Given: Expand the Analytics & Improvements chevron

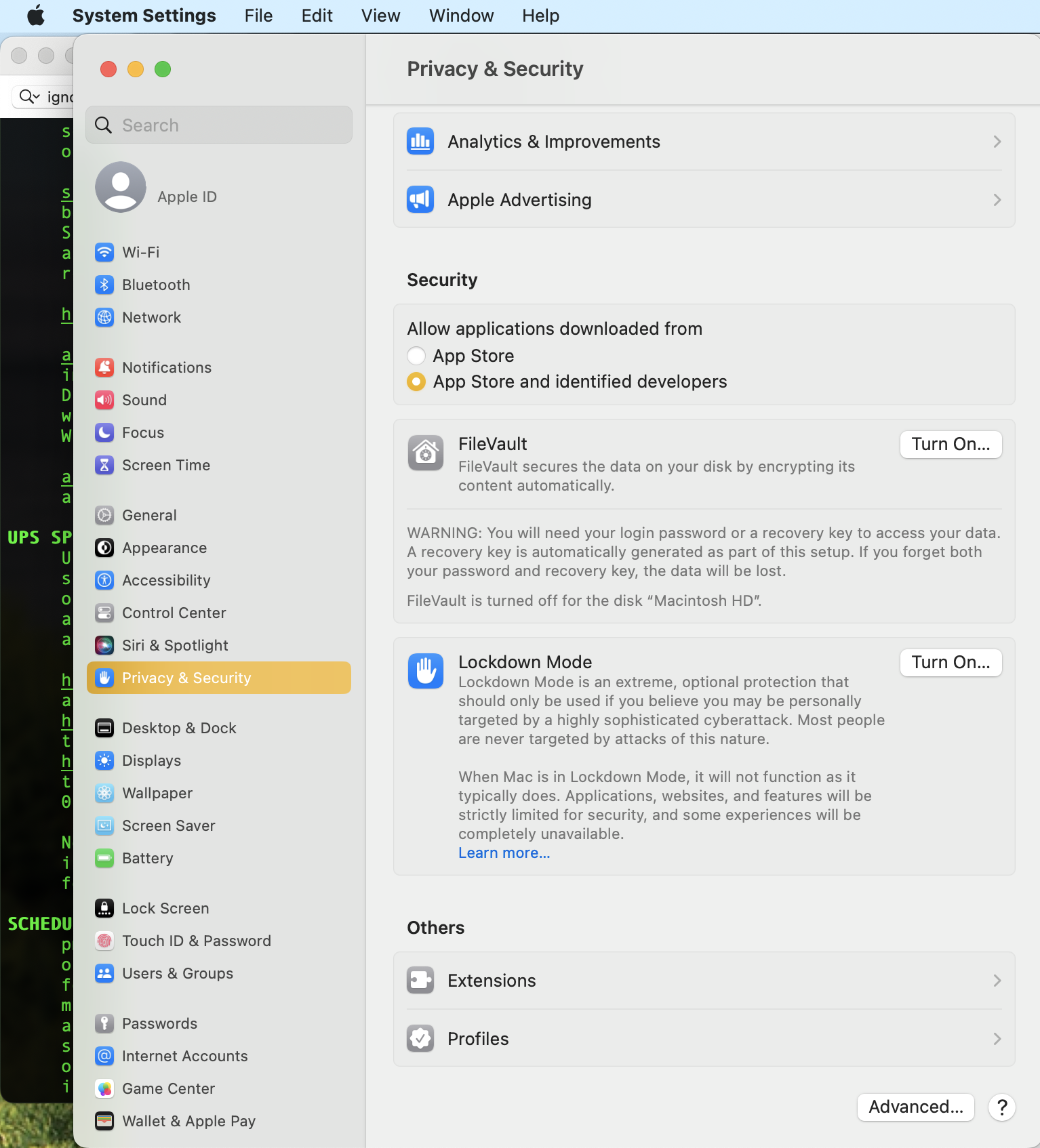Looking at the screenshot, I should [997, 142].
